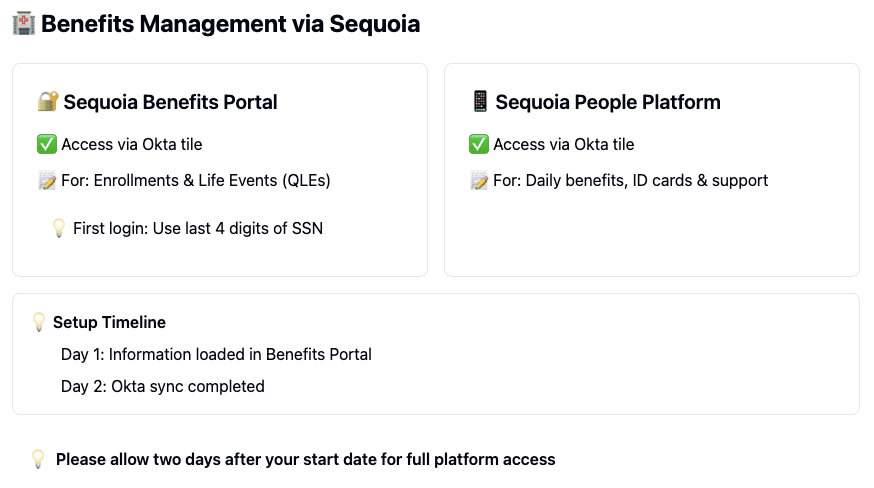Click Day 1: Information loaded in Benefits Portal

coord(216,355)
